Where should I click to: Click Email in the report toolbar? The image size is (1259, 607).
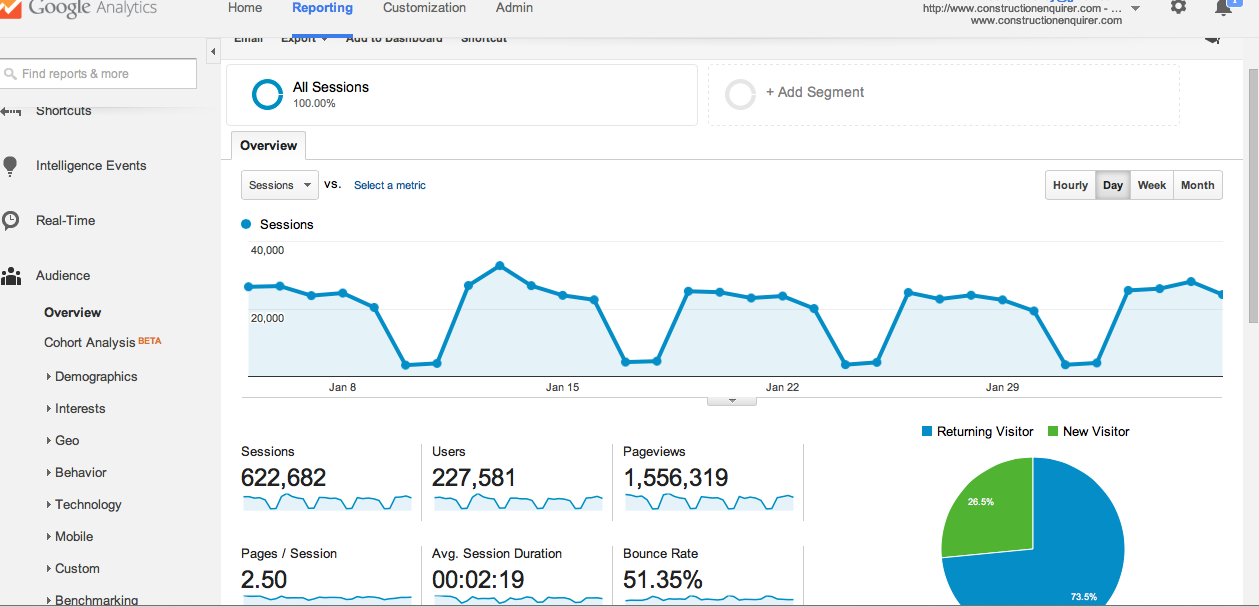[x=249, y=39]
